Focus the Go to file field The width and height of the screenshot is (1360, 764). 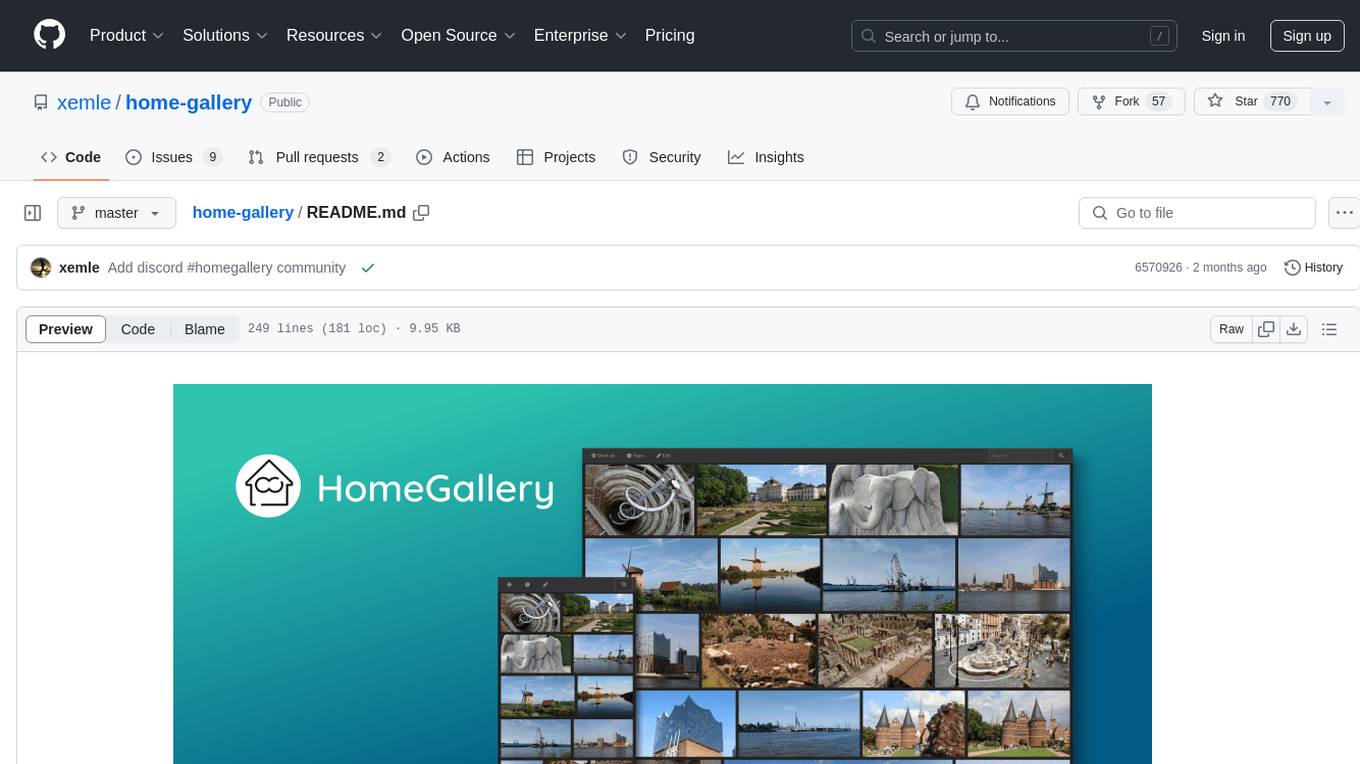[x=1197, y=213]
